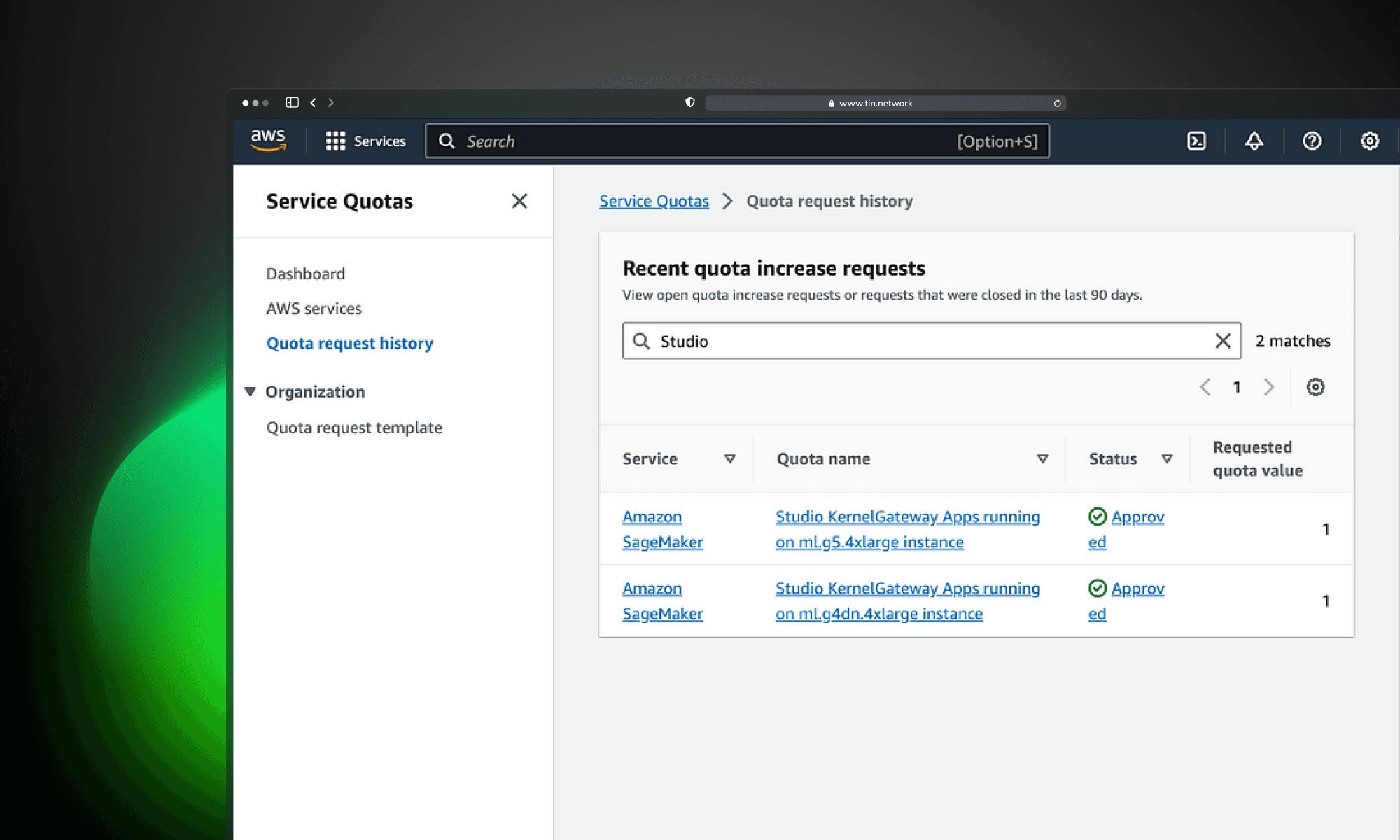Open AWS CloudShell terminal icon
Image resolution: width=1400 pixels, height=840 pixels.
coord(1196,141)
